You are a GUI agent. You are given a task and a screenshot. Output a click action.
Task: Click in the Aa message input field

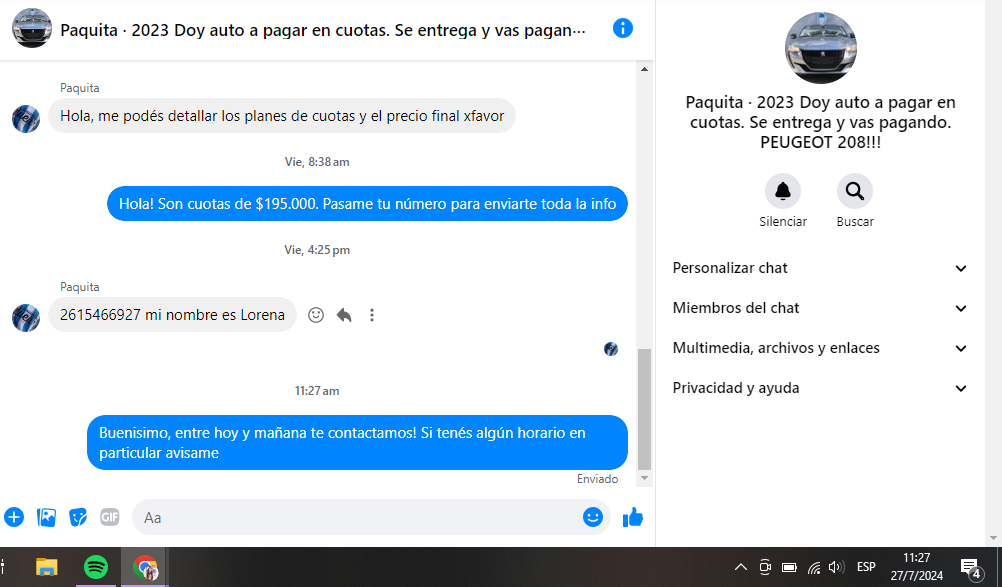pyautogui.click(x=358, y=517)
